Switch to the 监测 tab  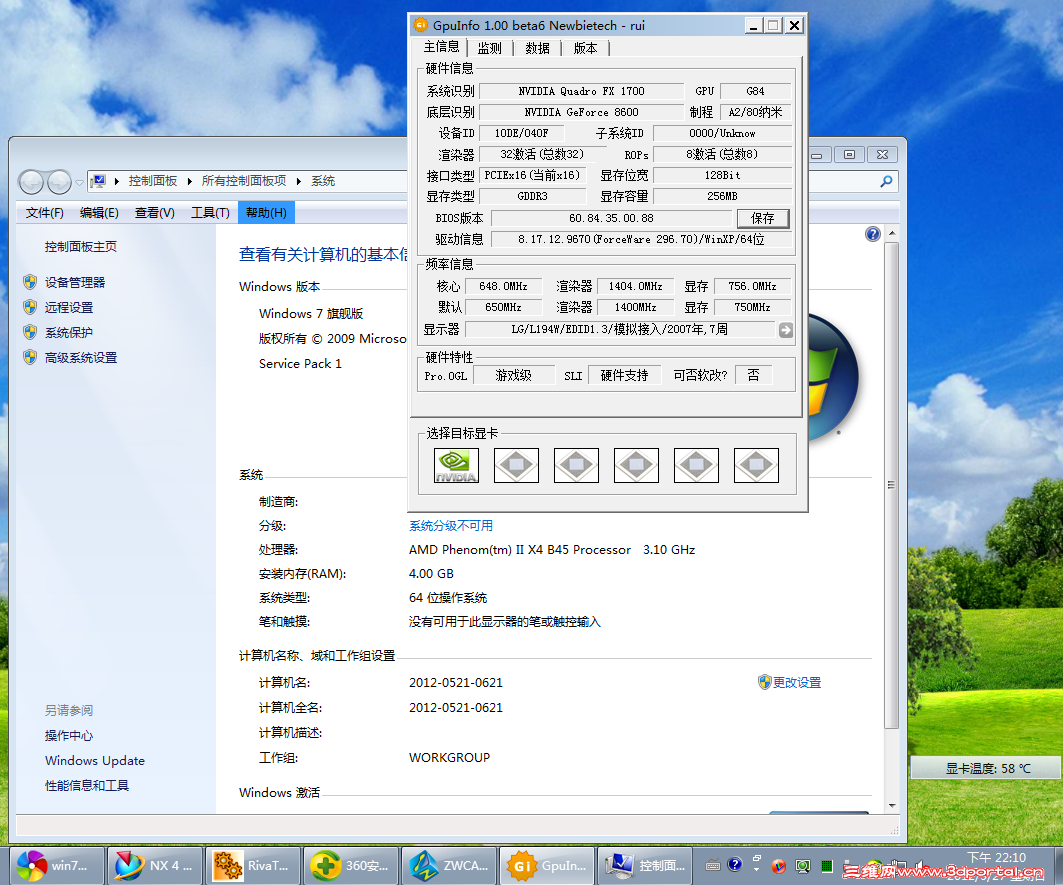[489, 48]
